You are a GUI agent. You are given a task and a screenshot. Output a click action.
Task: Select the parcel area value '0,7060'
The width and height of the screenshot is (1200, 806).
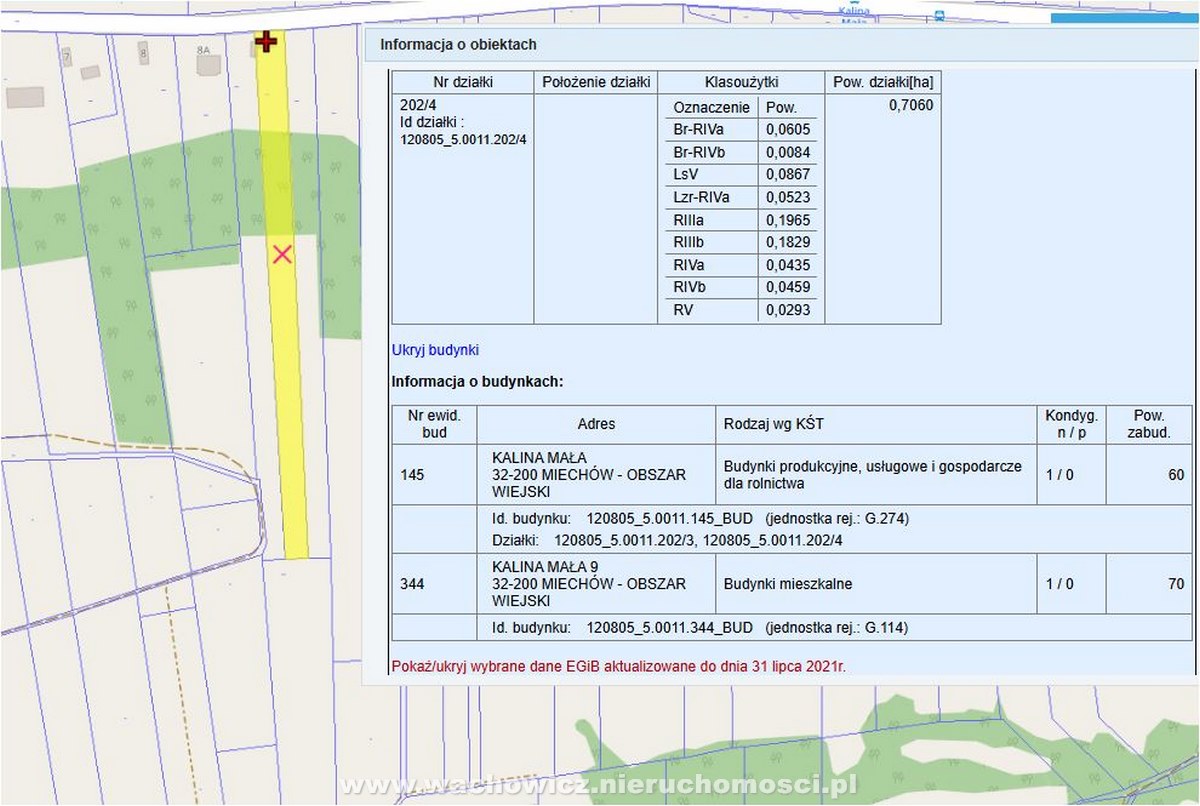click(910, 104)
